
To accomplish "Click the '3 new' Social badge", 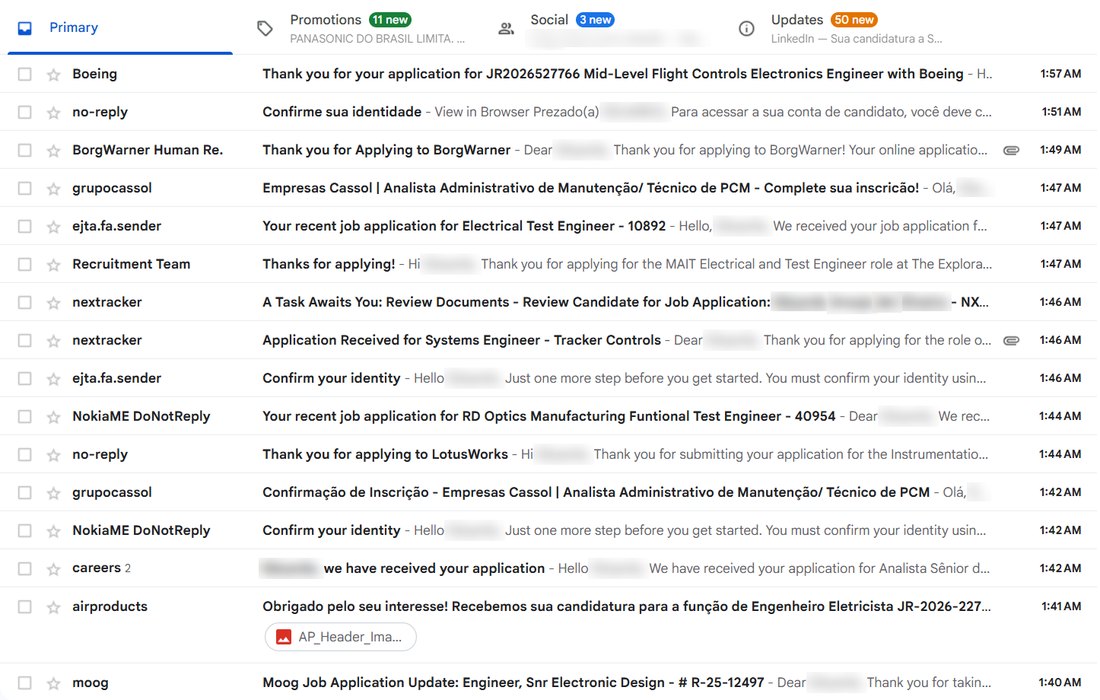I will (x=595, y=20).
